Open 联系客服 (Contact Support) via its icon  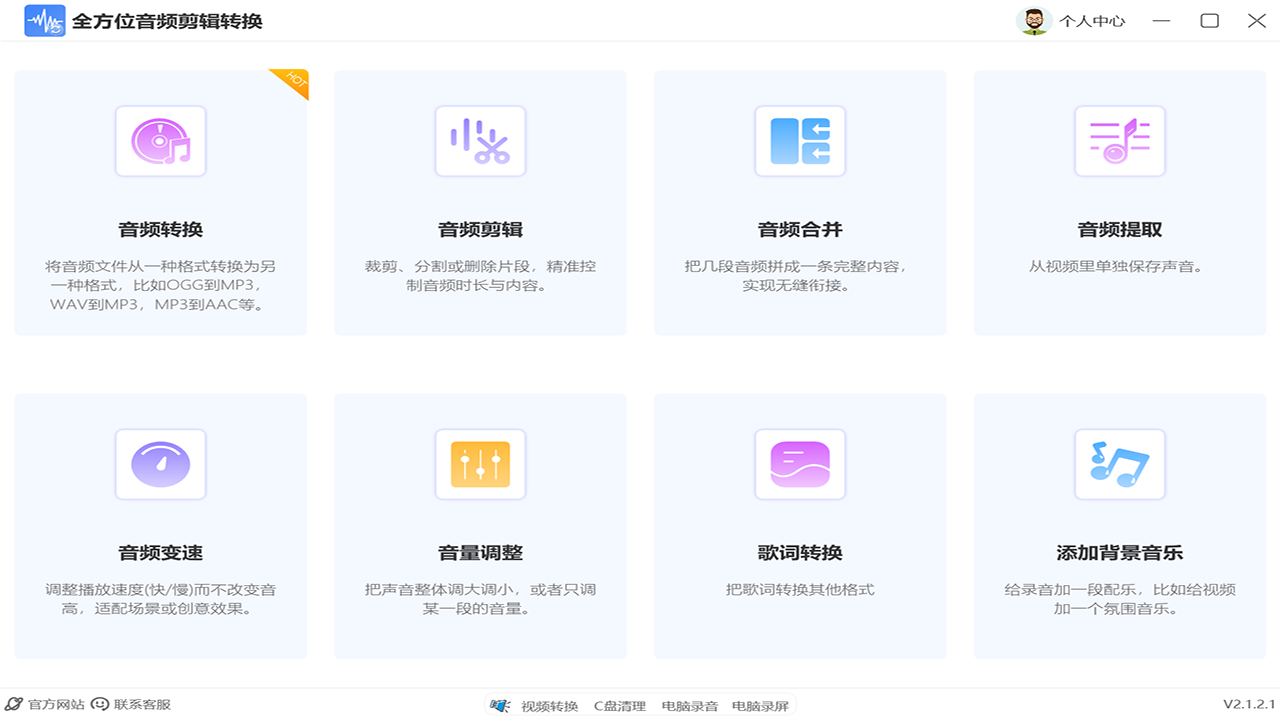point(98,703)
